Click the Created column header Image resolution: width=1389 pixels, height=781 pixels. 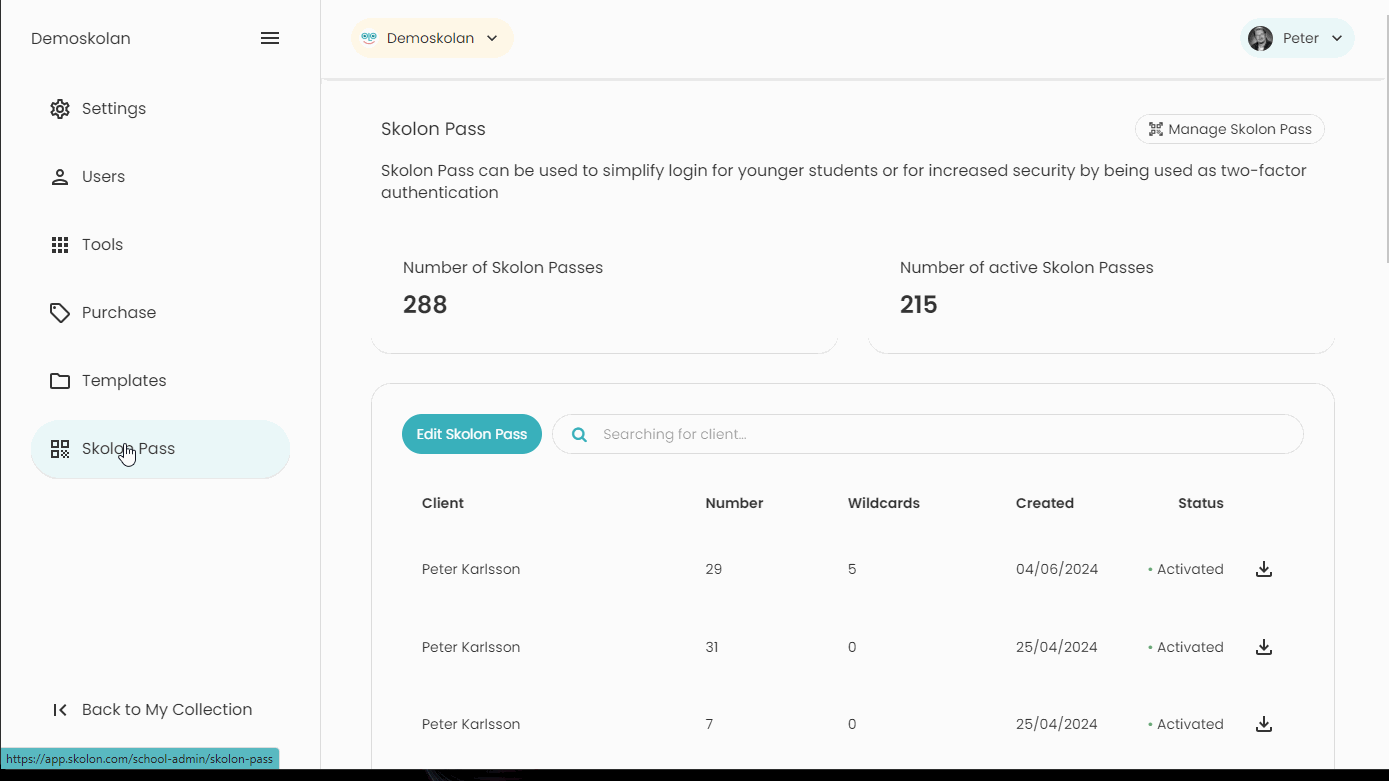point(1045,503)
